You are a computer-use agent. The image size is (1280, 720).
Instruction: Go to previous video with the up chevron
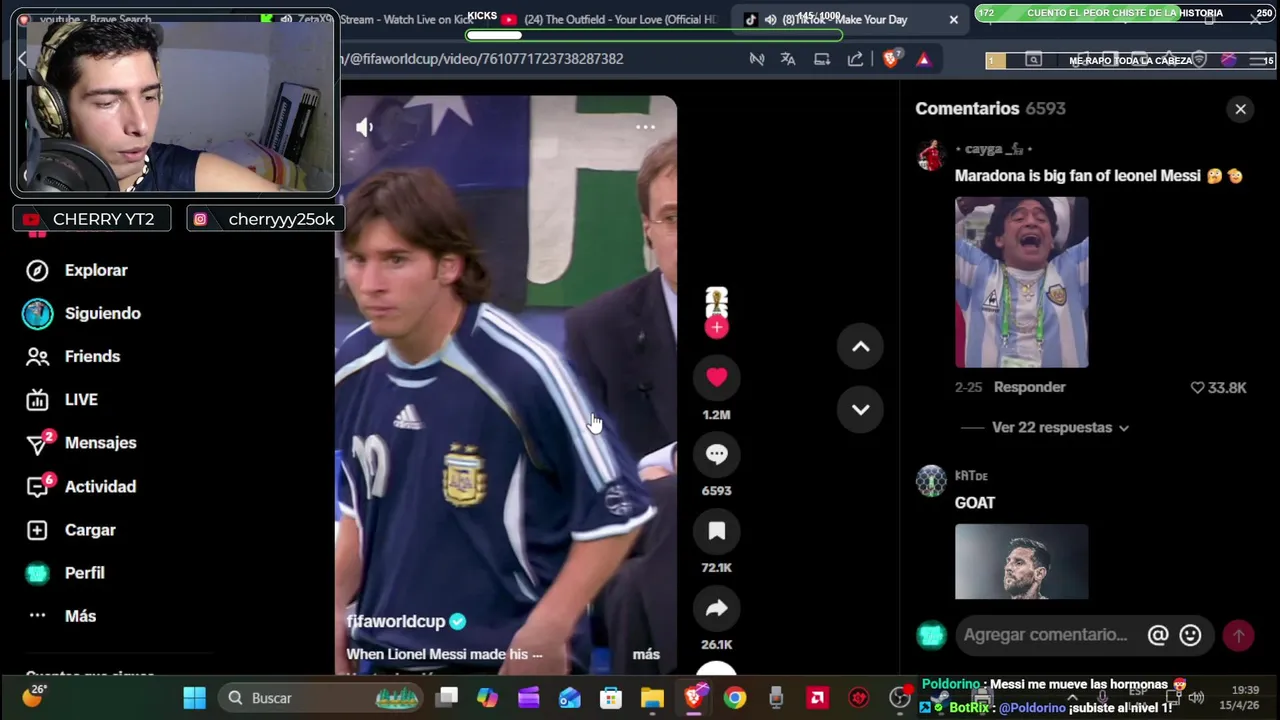point(860,347)
